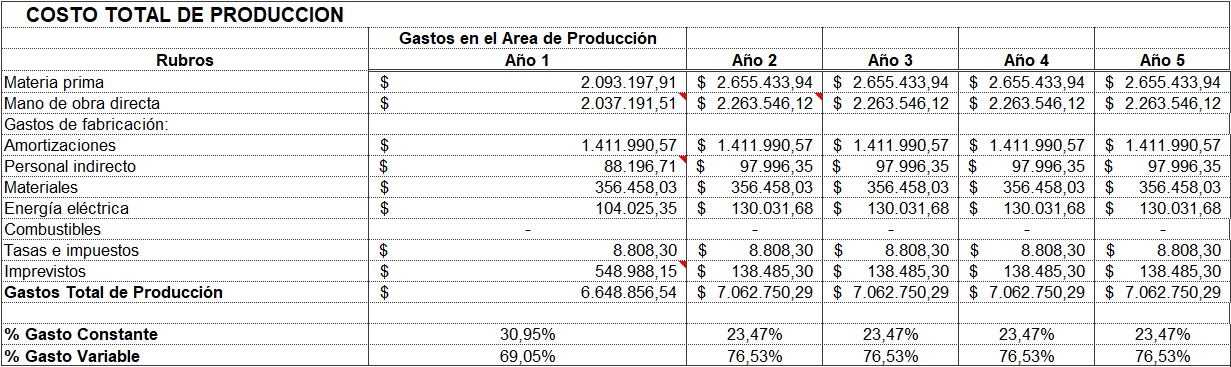Screen dimensions: 1231x367
Task: Click the Año 5 column header
Action: (x=1161, y=60)
